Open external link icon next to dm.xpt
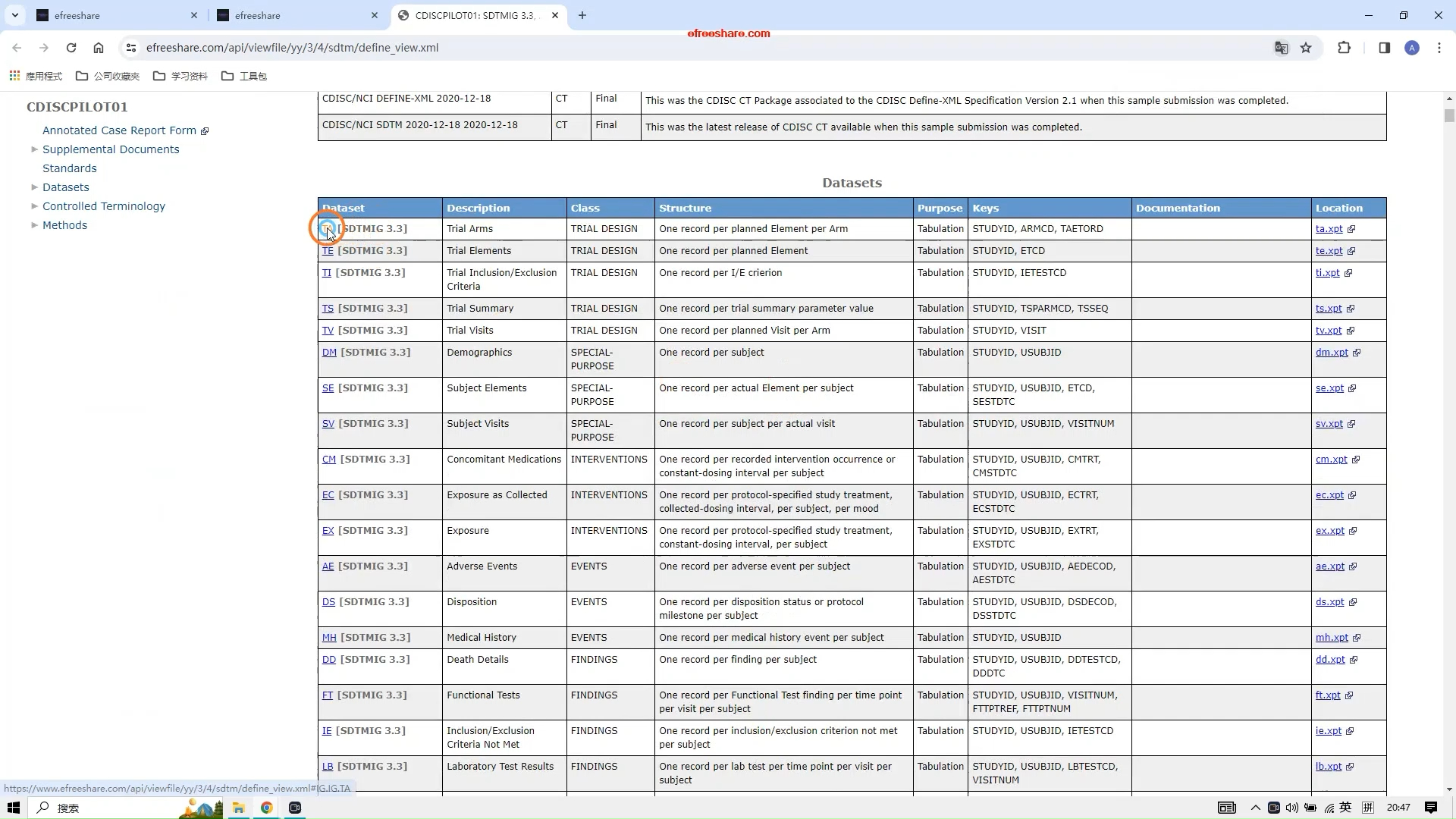 [1357, 353]
